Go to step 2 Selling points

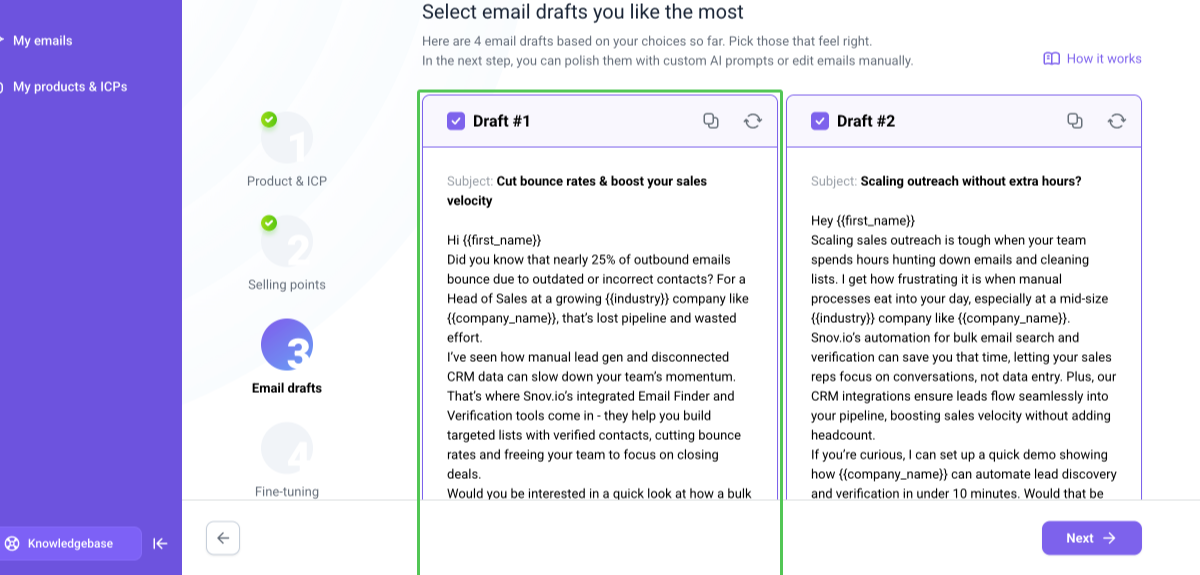[287, 242]
